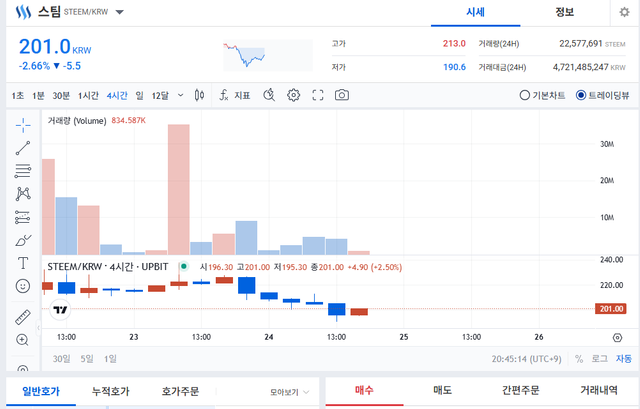Switch to the 시세 tab
Viewport: 640px width, 409px height.
pyautogui.click(x=476, y=12)
